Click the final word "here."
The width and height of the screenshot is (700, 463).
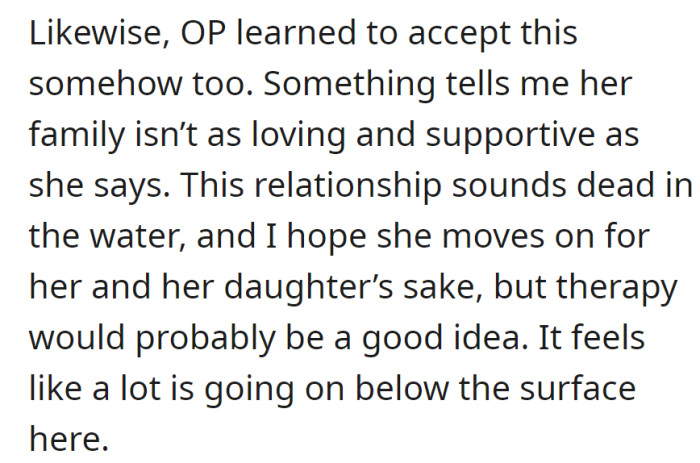pos(66,439)
